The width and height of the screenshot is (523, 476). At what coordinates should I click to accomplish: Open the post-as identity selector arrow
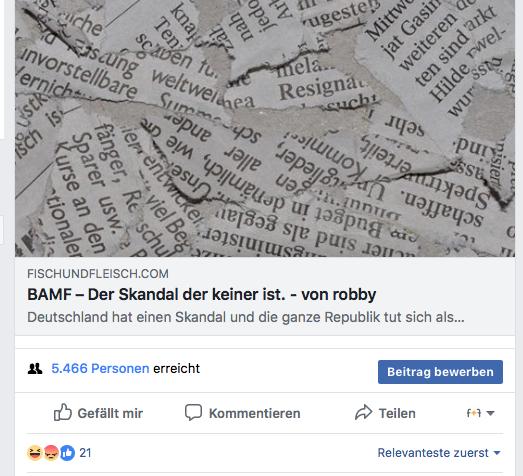[490, 413]
